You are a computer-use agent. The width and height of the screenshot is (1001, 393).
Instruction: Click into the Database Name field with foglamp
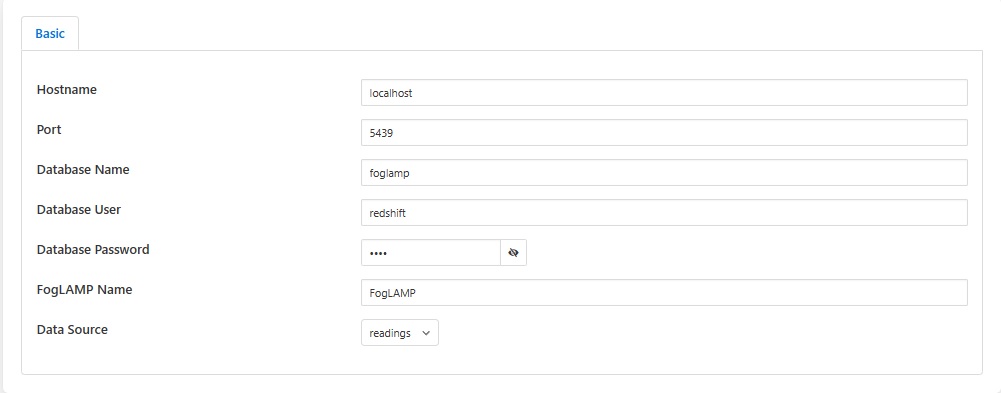(x=664, y=173)
